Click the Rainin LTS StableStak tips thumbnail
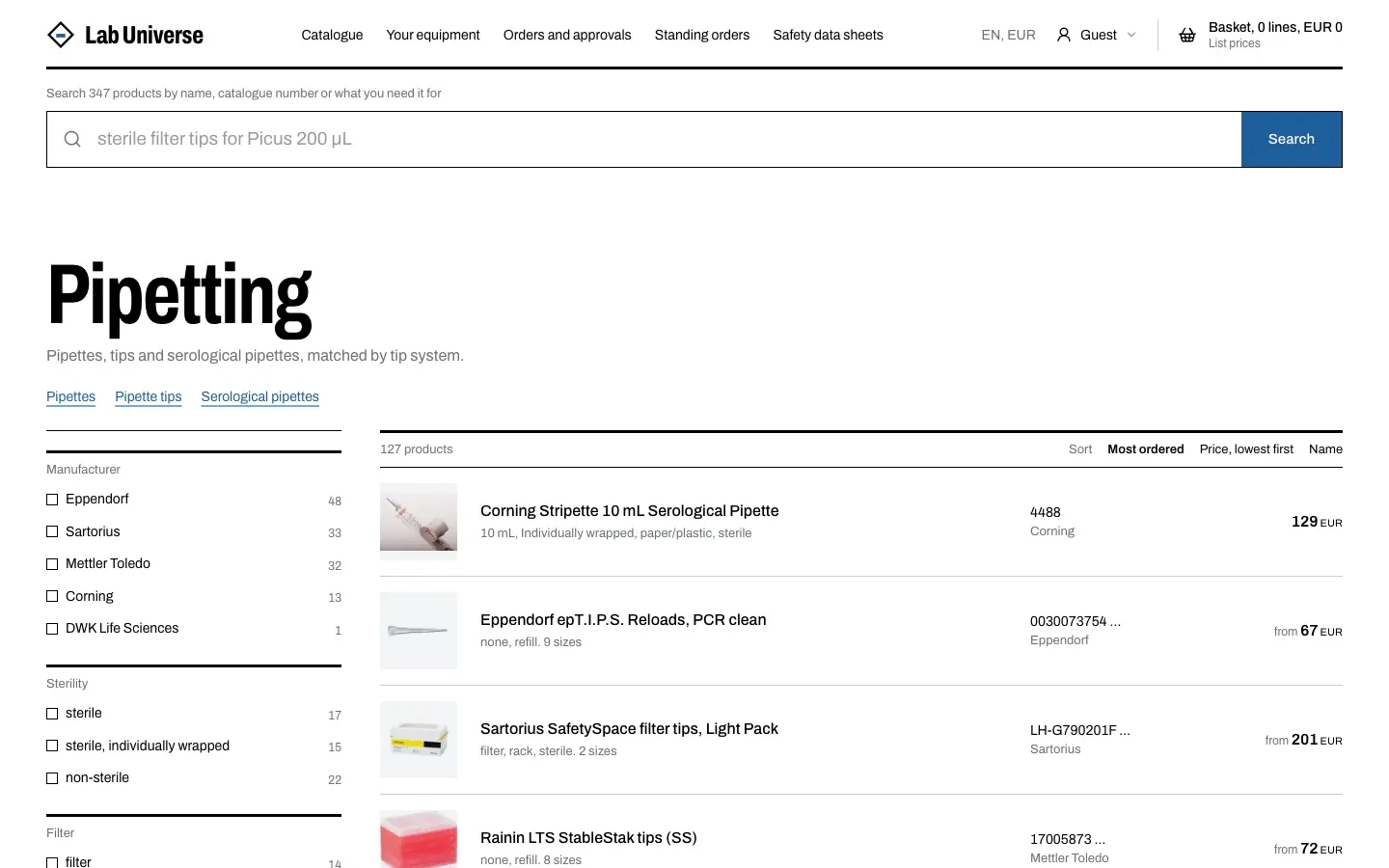 (x=419, y=839)
